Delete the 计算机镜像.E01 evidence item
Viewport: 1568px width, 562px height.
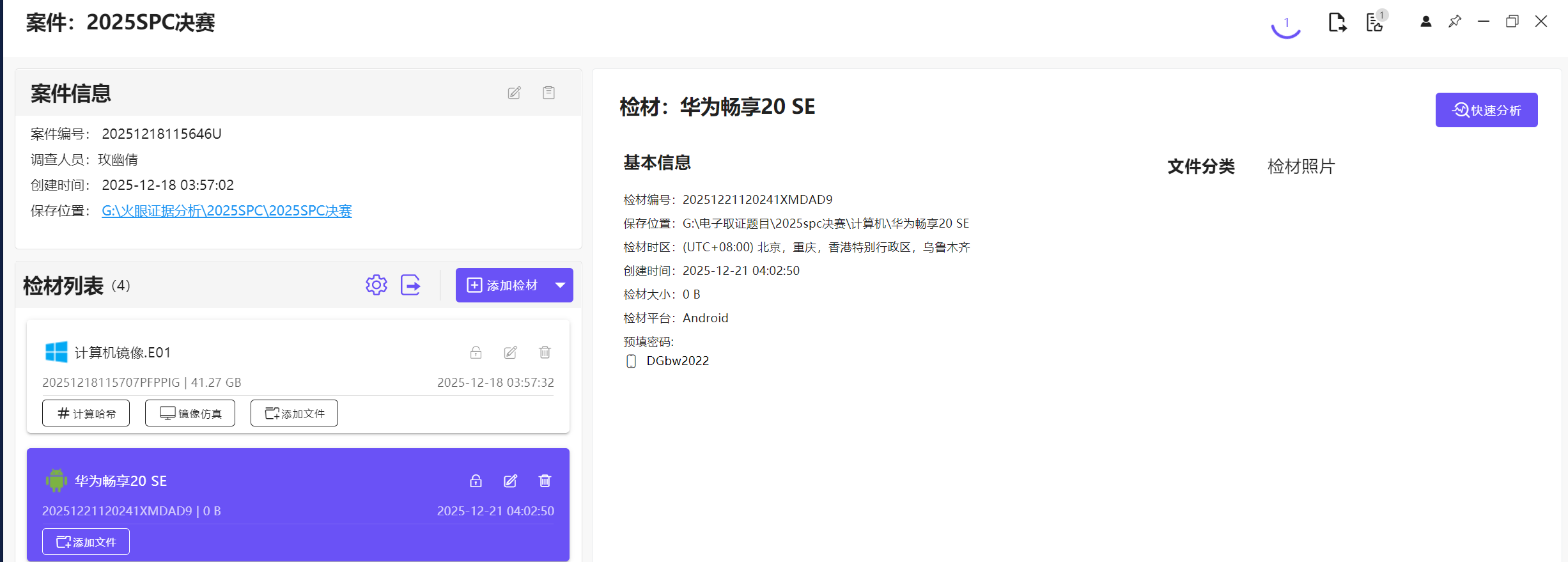coord(545,352)
